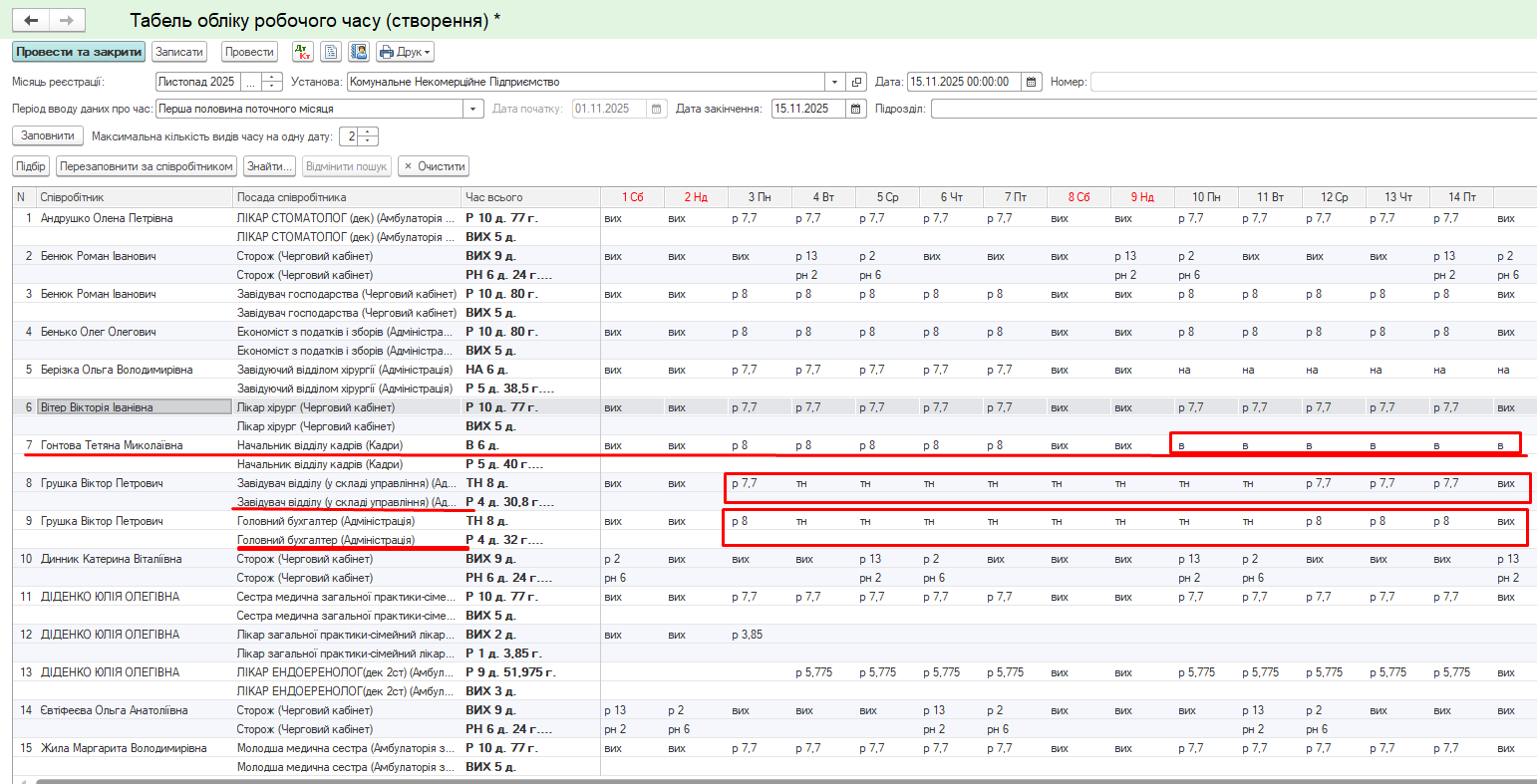Click the Очистити button

click(x=434, y=166)
